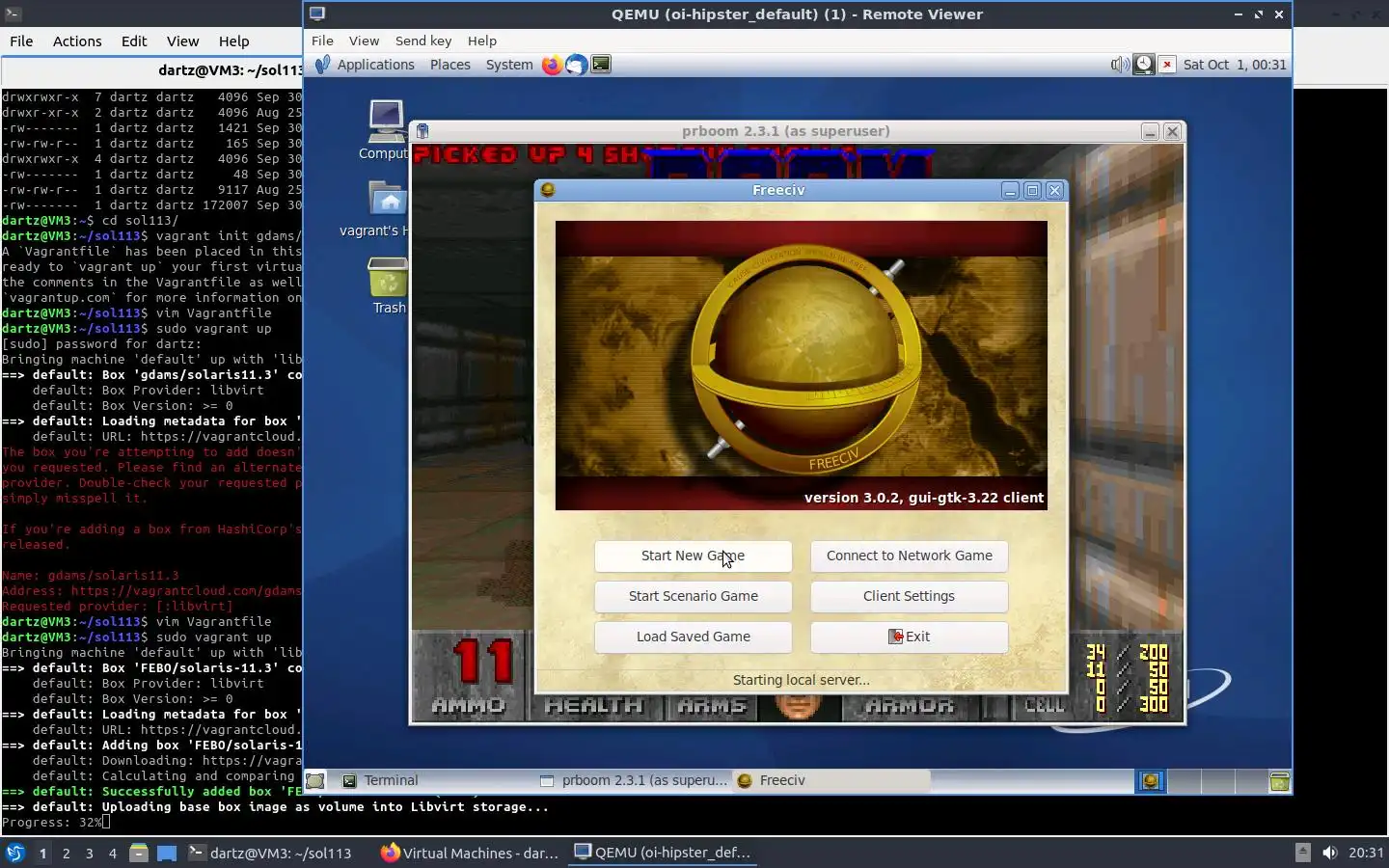1389x868 pixels.
Task: Open Remote Viewer Help menu
Action: tap(482, 41)
